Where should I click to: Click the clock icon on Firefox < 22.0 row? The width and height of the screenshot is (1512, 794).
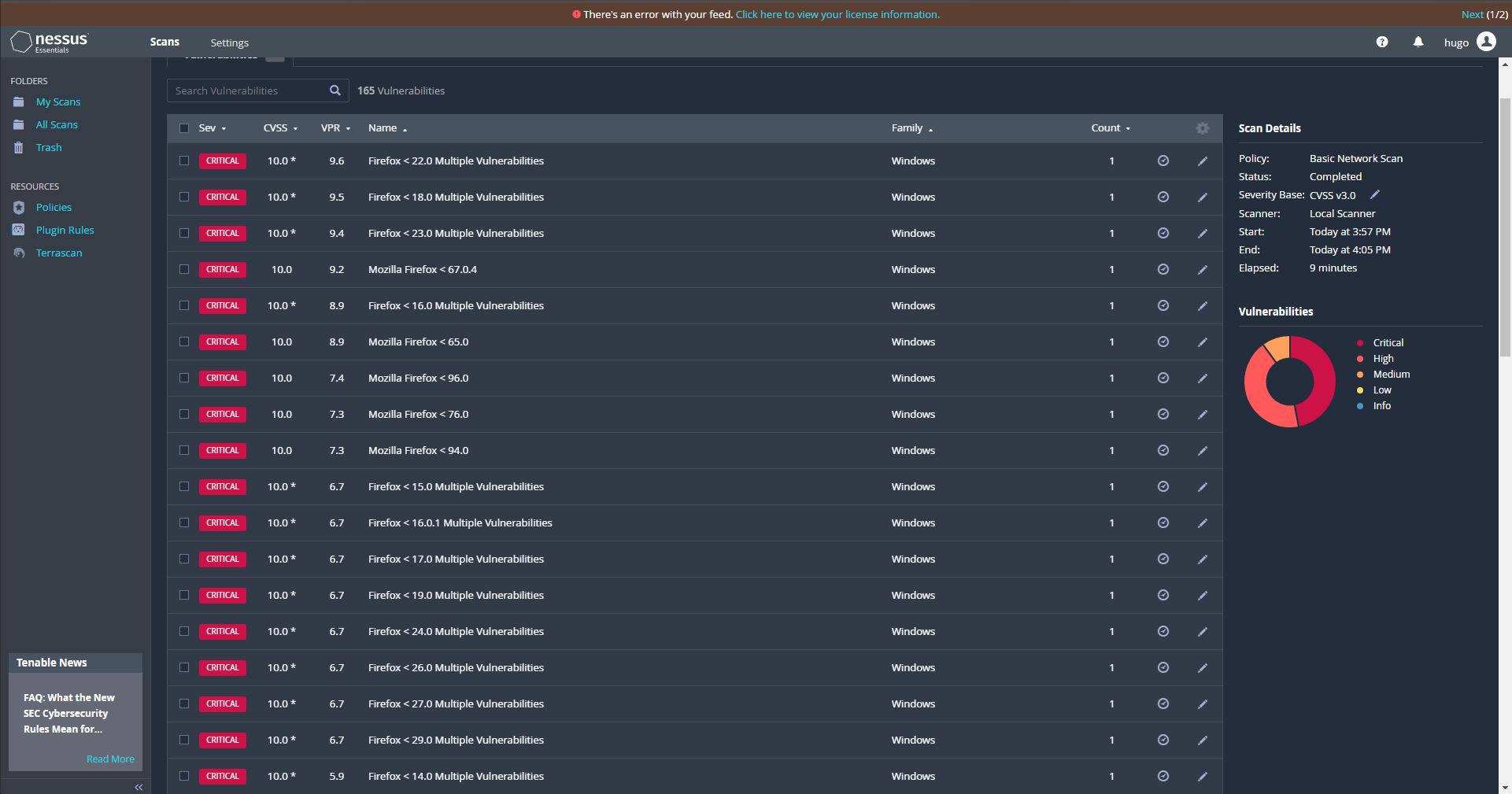1163,161
